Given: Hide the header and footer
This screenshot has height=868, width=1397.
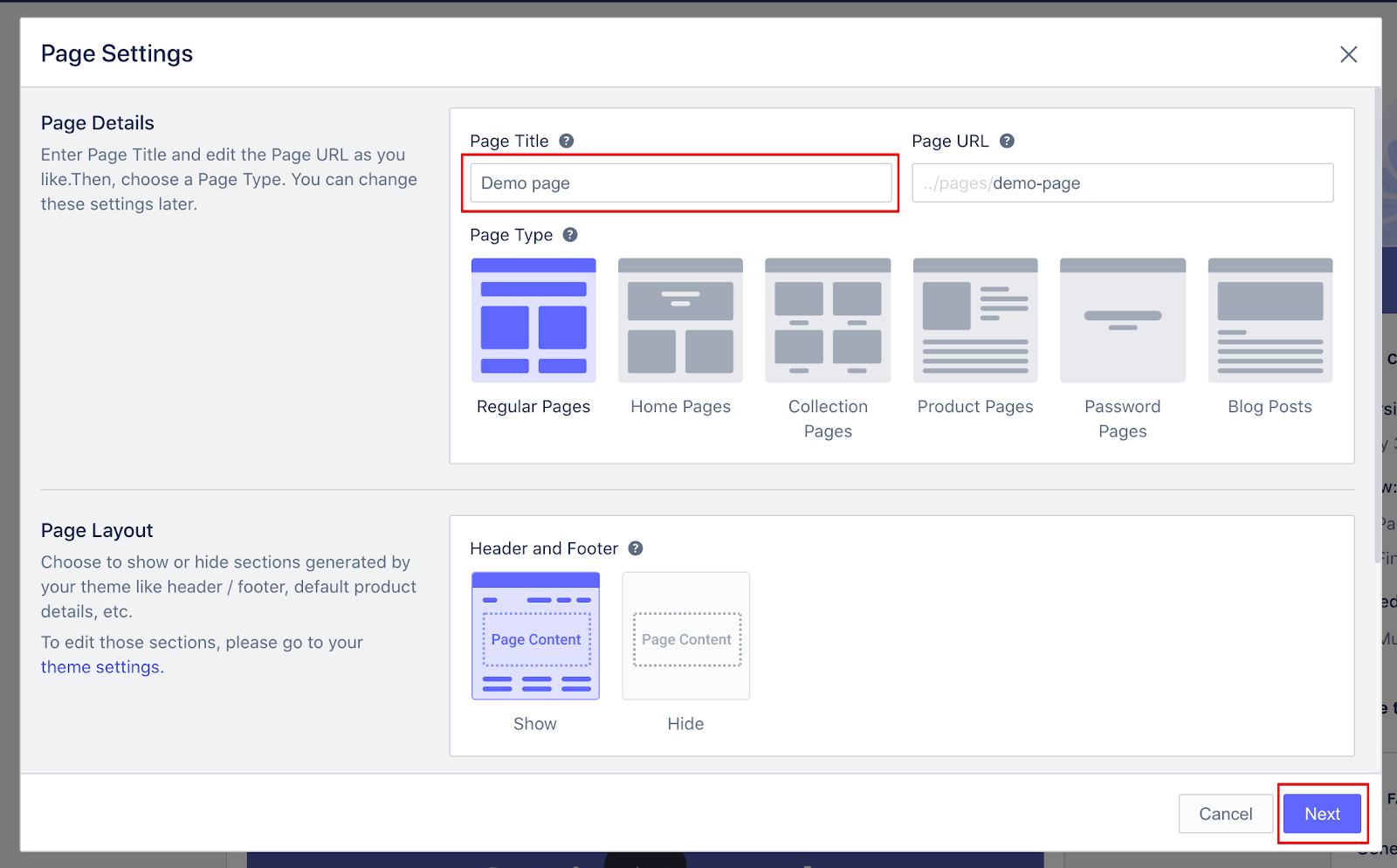Looking at the screenshot, I should 685,636.
